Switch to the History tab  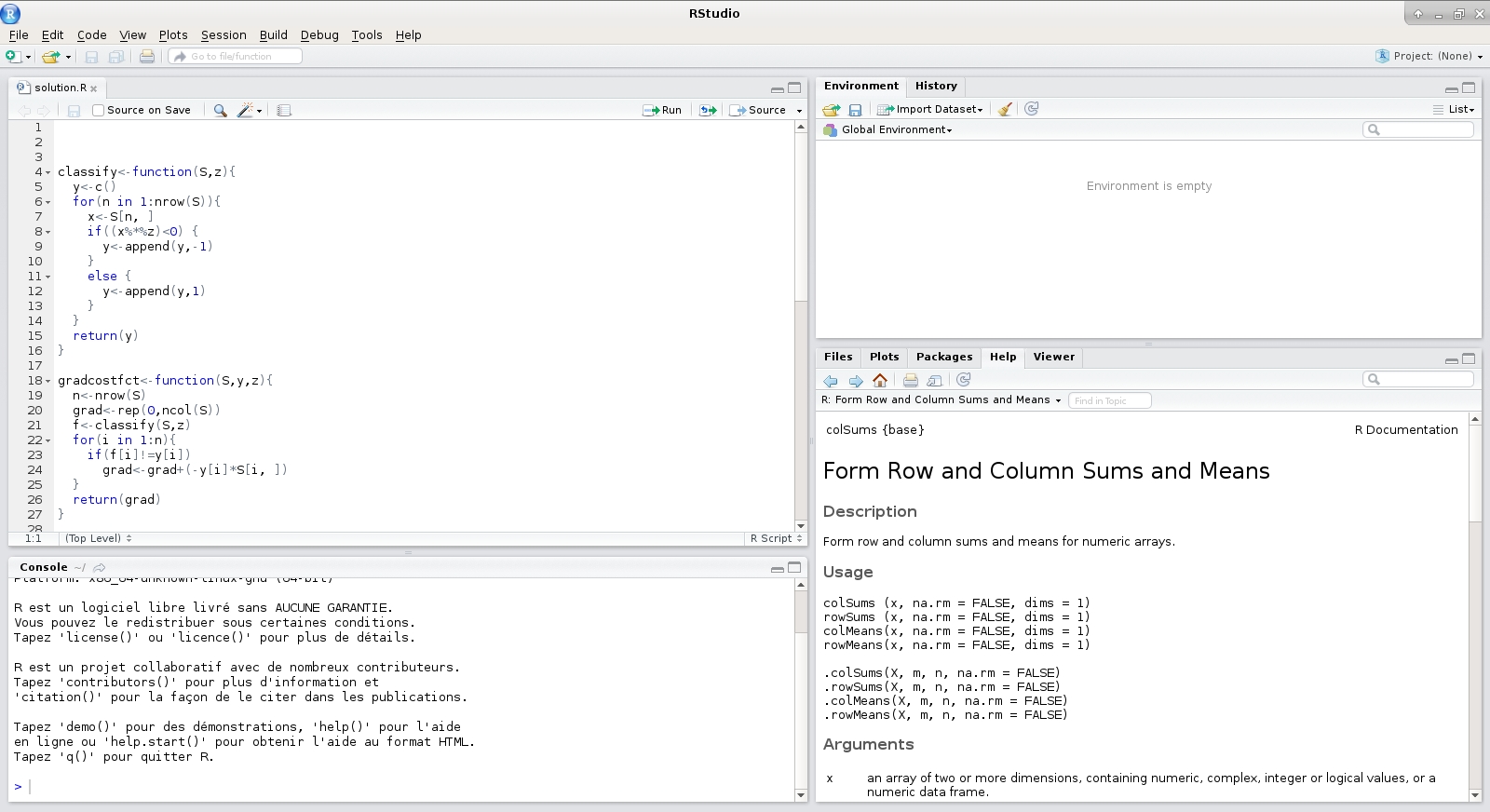936,86
